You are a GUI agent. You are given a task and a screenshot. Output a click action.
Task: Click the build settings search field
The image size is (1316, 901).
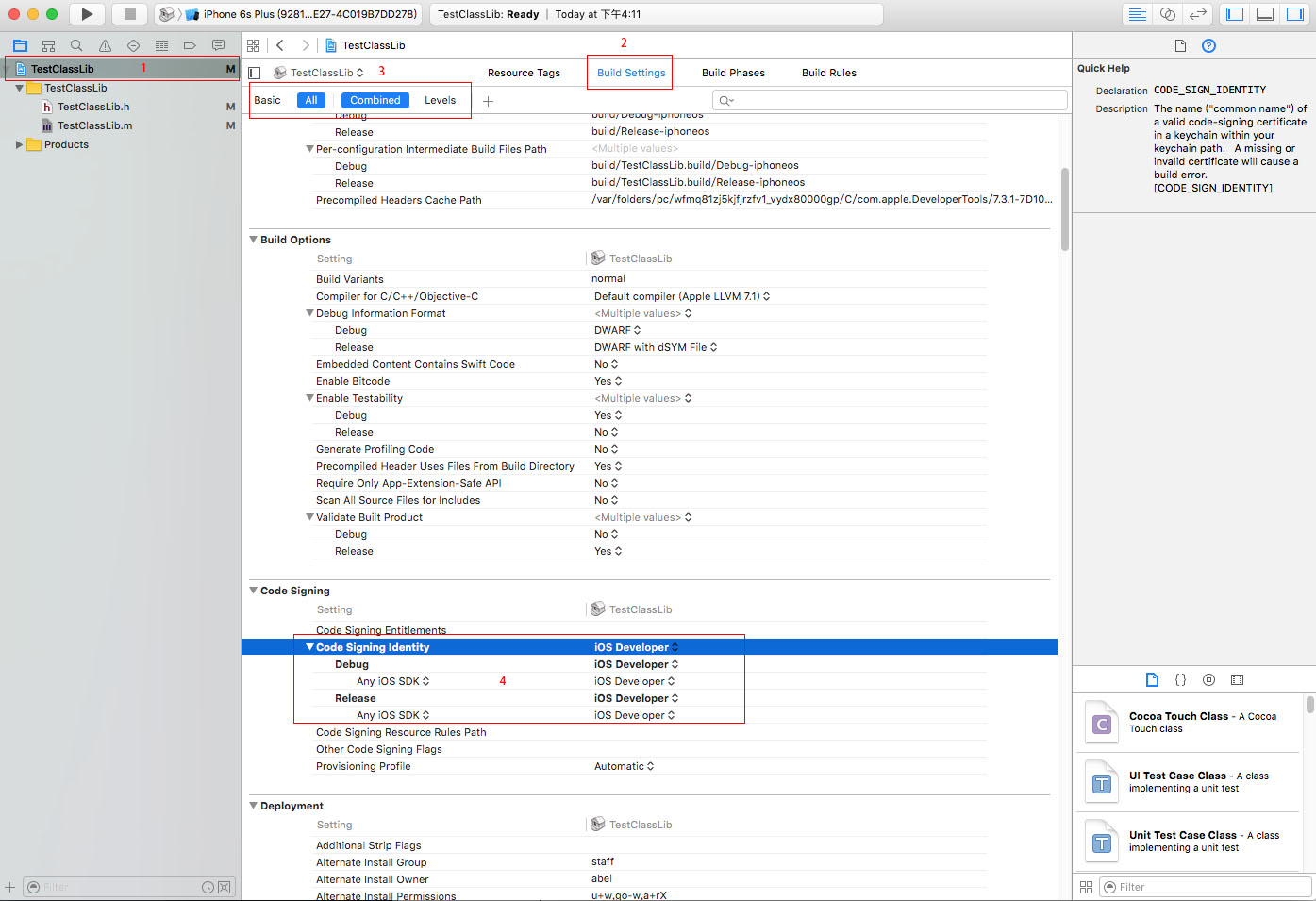[x=890, y=100]
